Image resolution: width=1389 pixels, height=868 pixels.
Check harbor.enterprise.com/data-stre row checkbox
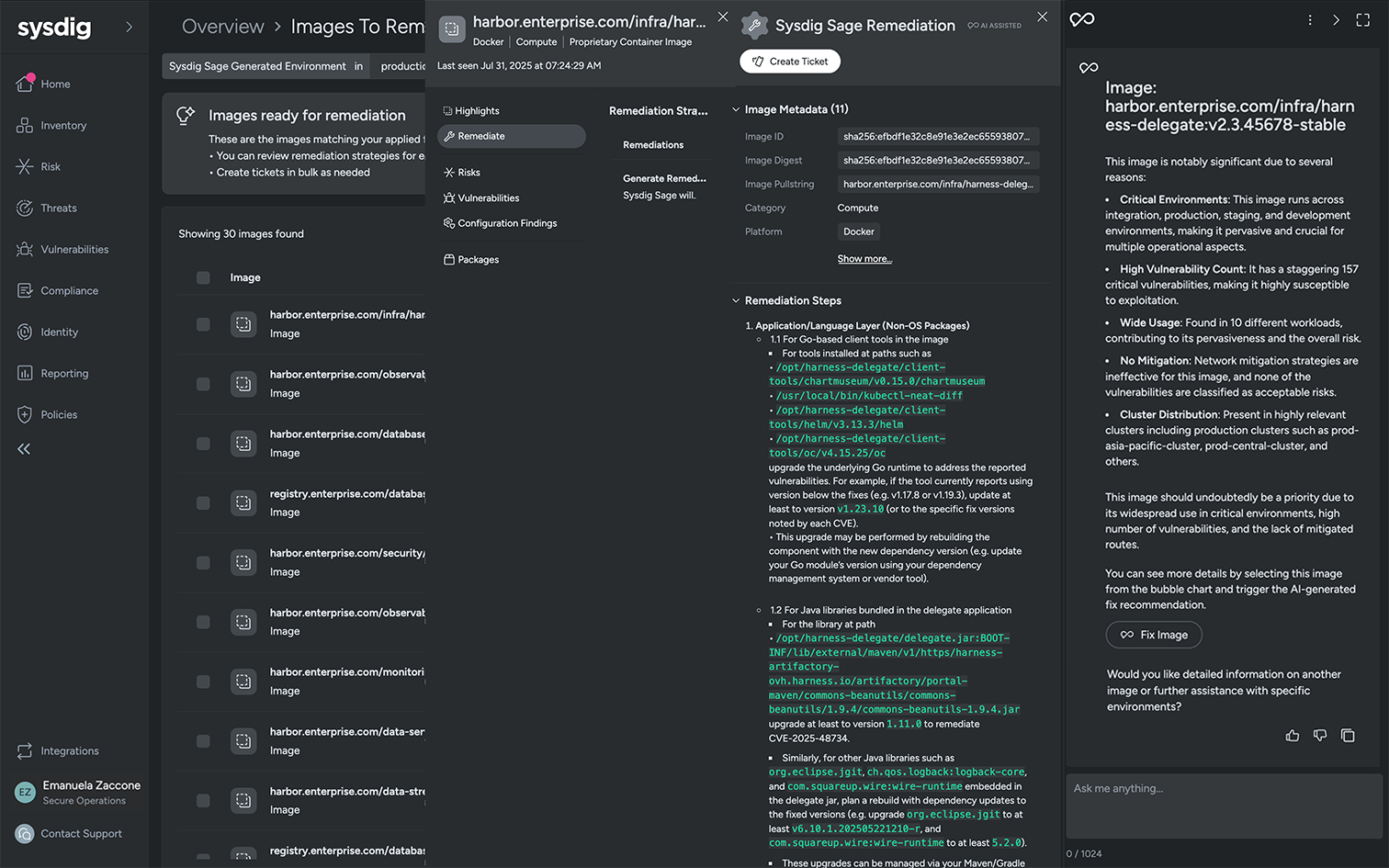pyautogui.click(x=203, y=801)
